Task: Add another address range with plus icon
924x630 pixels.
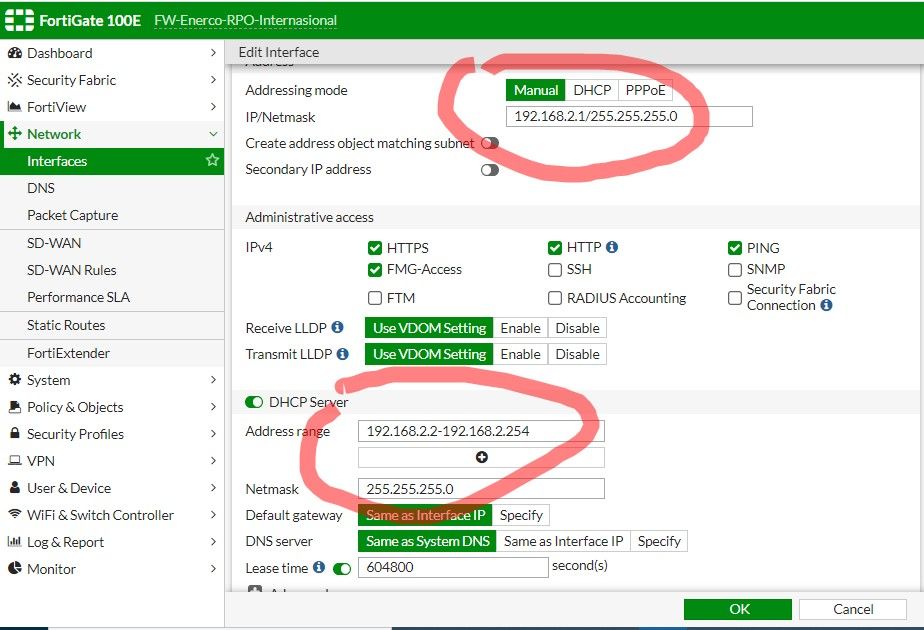Action: [x=481, y=457]
